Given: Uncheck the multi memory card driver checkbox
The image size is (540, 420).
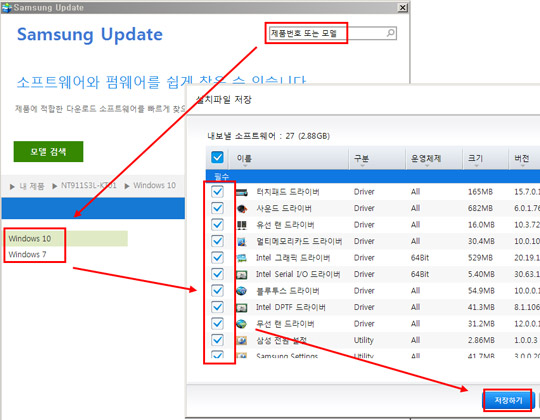Looking at the screenshot, I should click(217, 241).
